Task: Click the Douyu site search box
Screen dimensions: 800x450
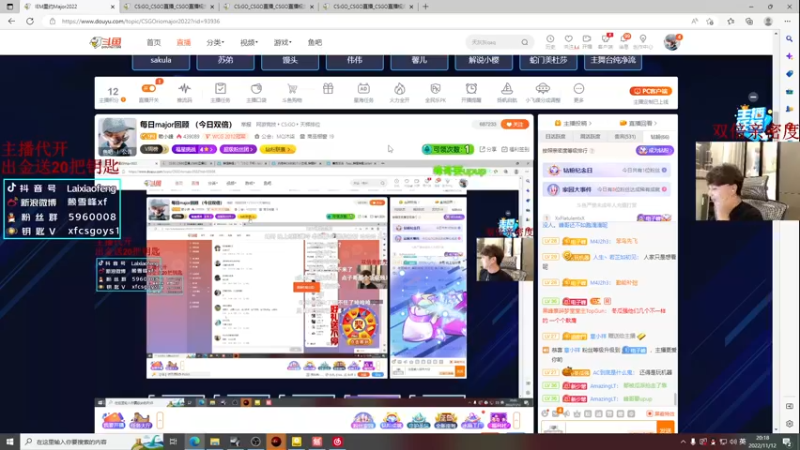Action: tap(492, 42)
